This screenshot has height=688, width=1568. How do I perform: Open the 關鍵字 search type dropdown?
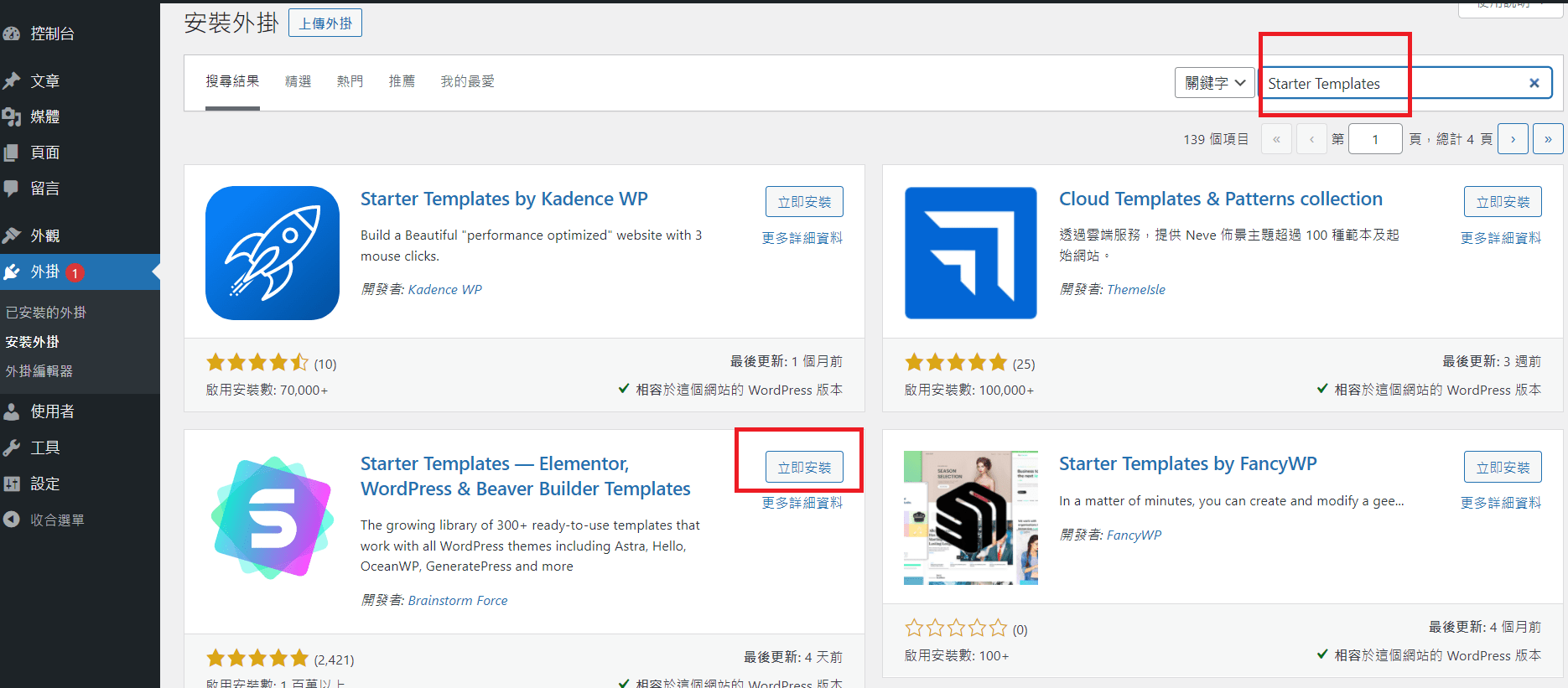(1215, 83)
